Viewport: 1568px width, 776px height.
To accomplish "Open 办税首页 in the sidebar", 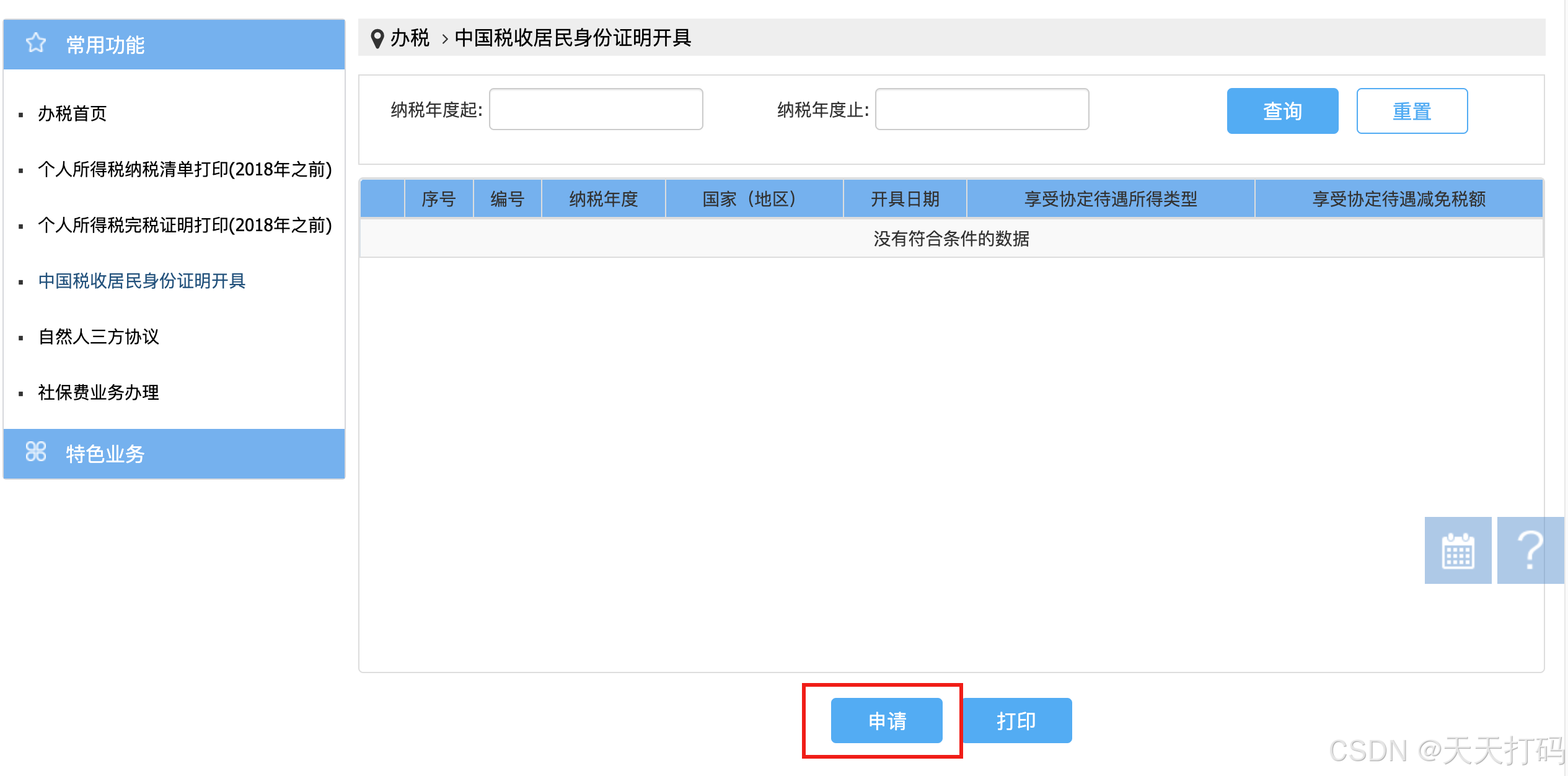I will (x=73, y=113).
